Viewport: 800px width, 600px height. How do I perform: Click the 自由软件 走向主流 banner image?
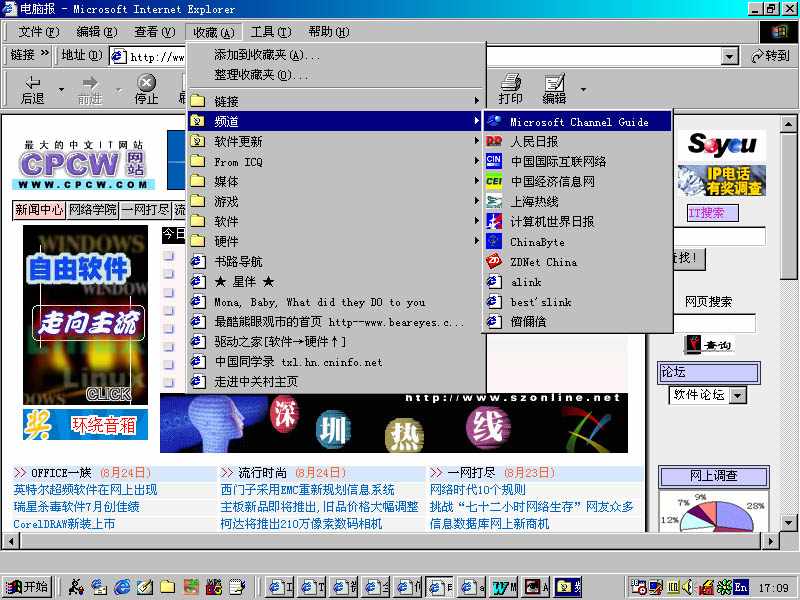tap(85, 315)
